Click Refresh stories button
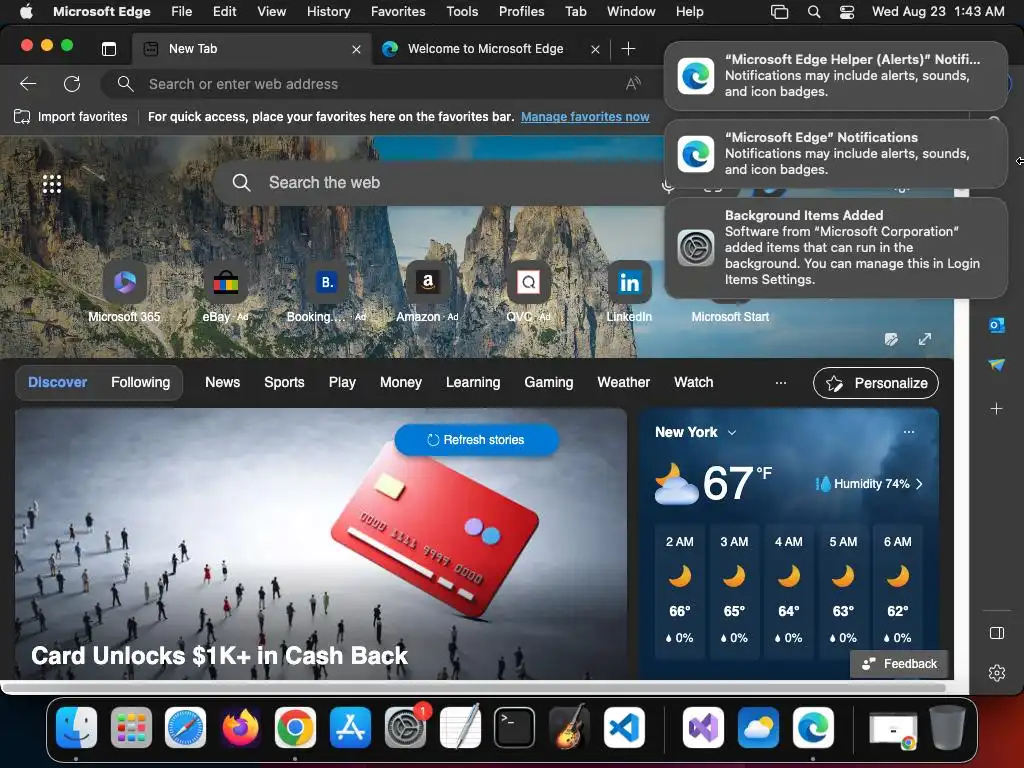This screenshot has height=768, width=1024. click(477, 440)
